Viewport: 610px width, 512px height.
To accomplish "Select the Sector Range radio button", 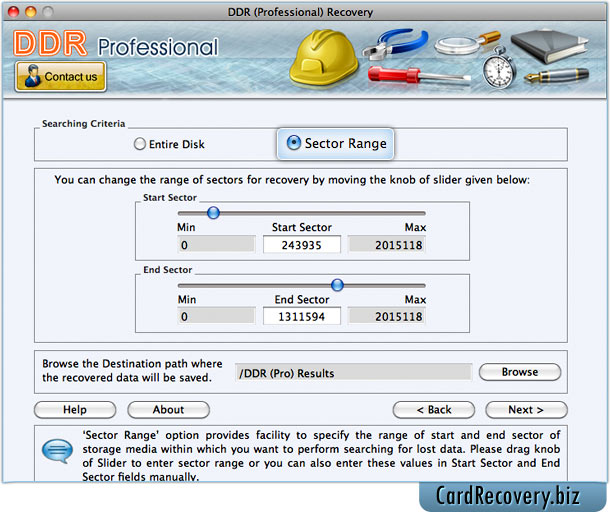I will coord(294,143).
